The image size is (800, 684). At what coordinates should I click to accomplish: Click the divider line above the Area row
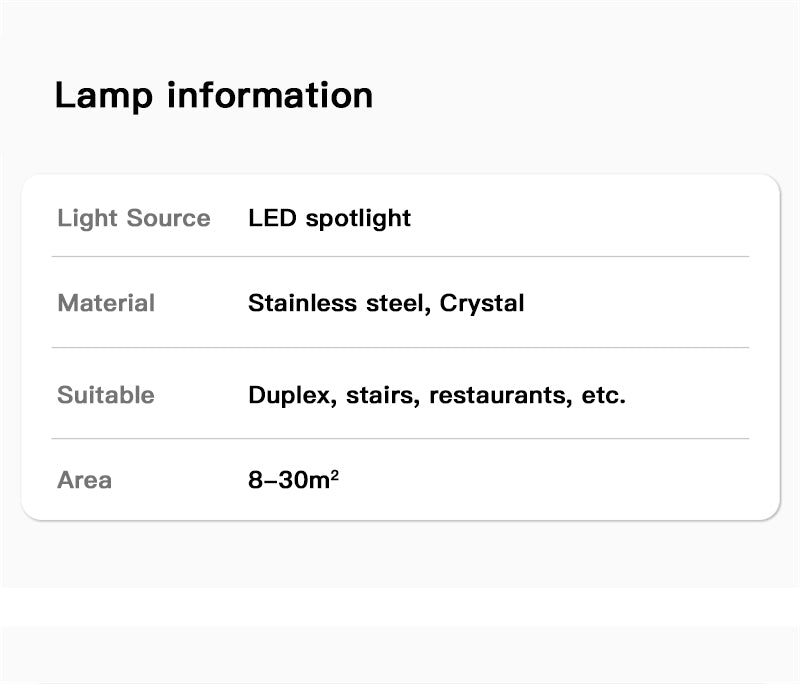coord(400,439)
